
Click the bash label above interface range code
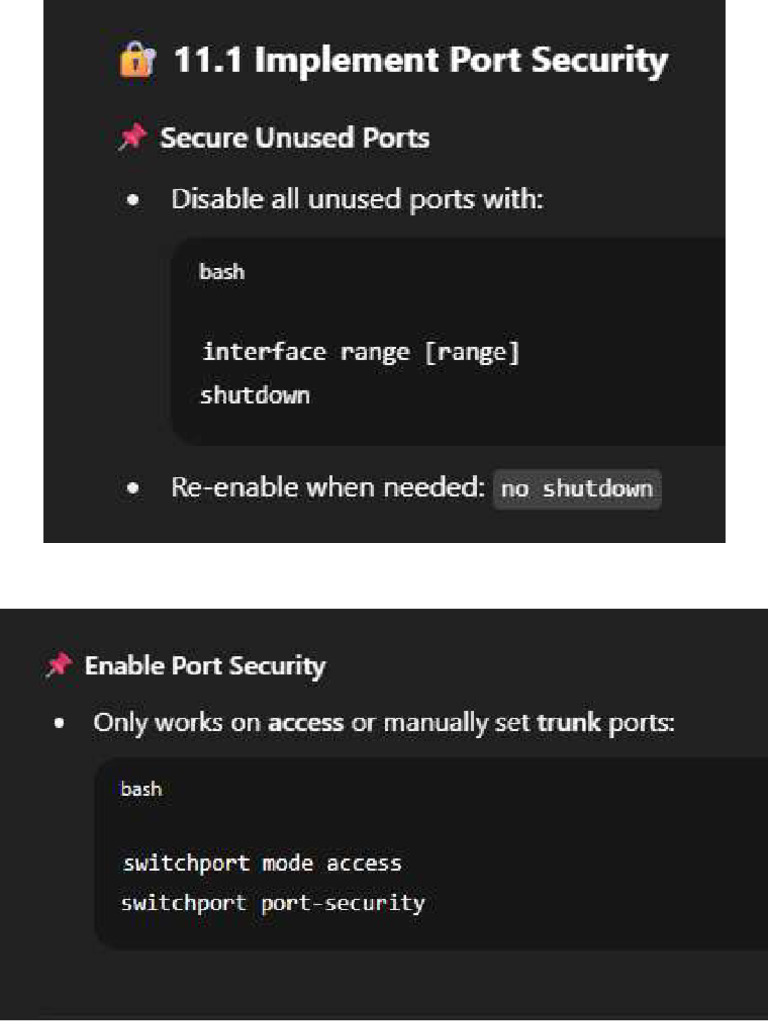pyautogui.click(x=221, y=271)
